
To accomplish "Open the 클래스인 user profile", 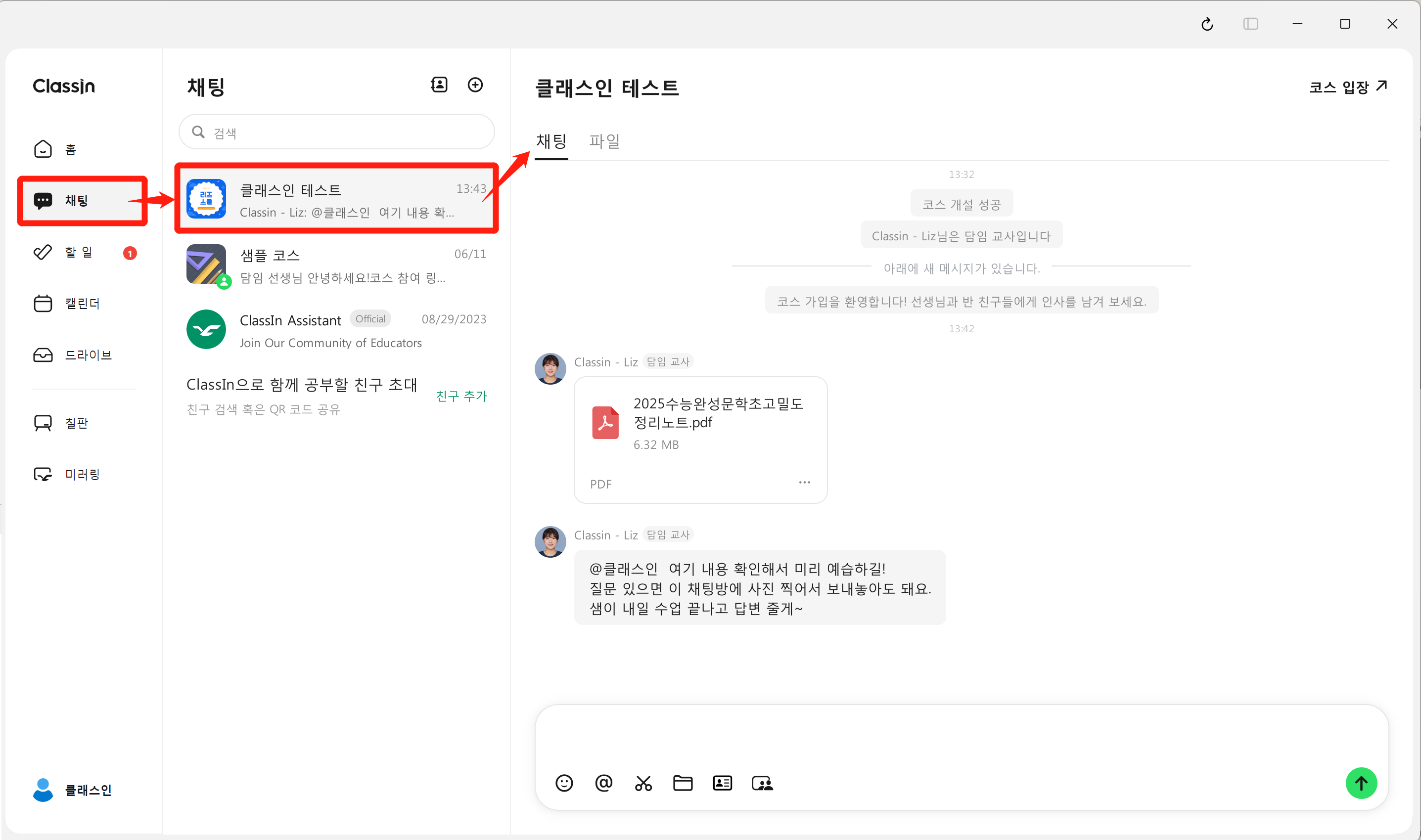I will click(x=72, y=790).
